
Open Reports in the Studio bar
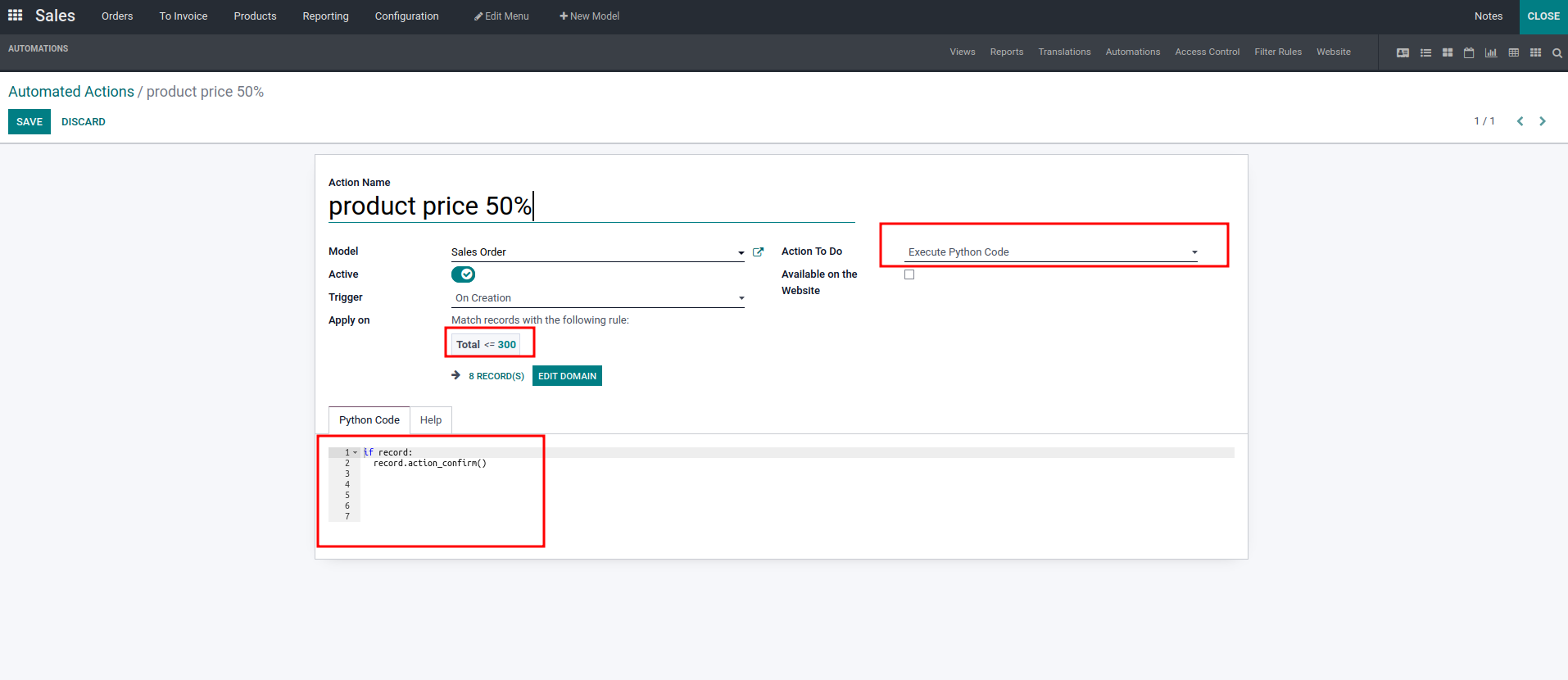(1007, 52)
